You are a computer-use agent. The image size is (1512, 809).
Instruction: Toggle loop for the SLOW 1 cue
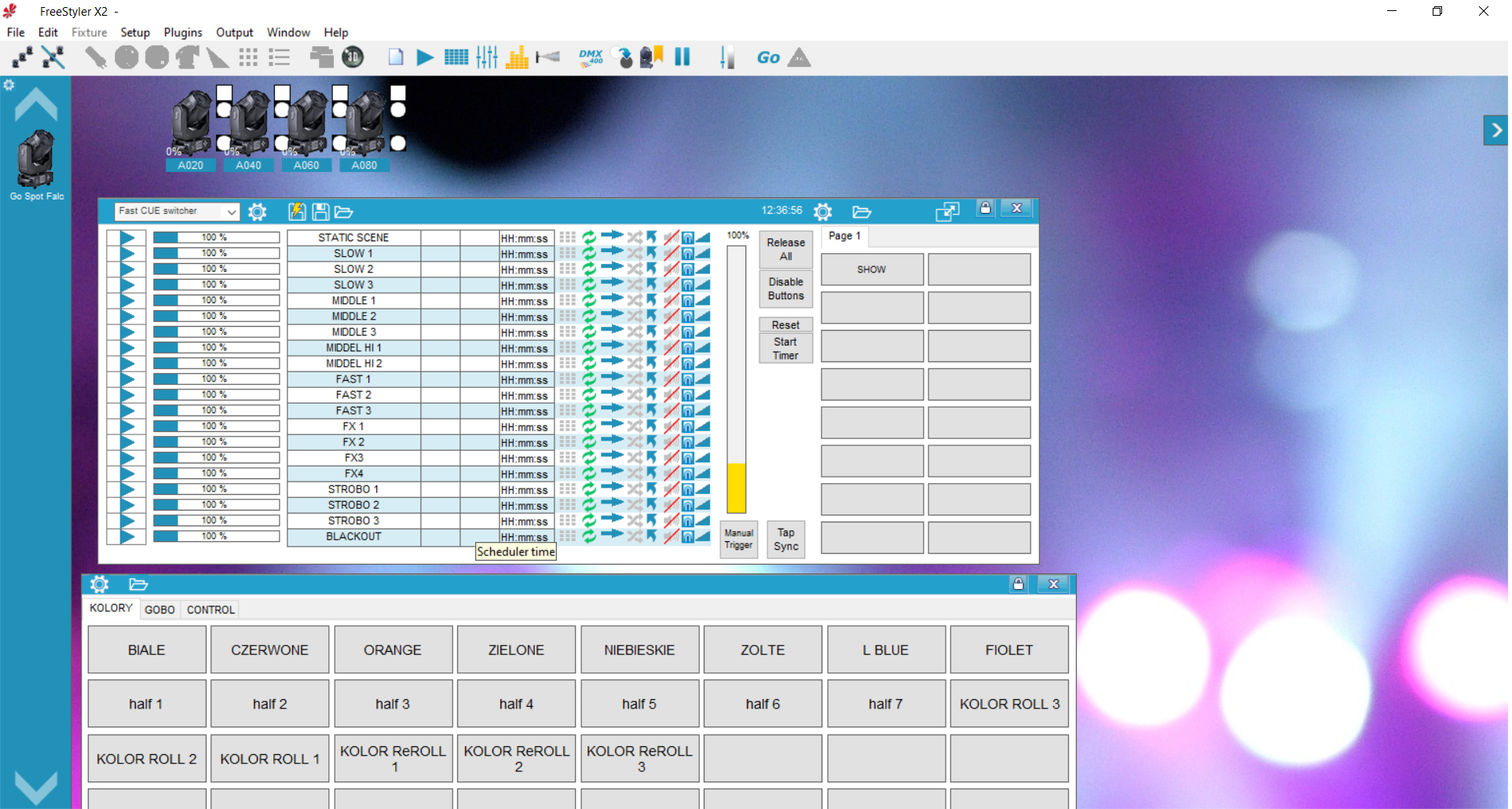tap(589, 253)
